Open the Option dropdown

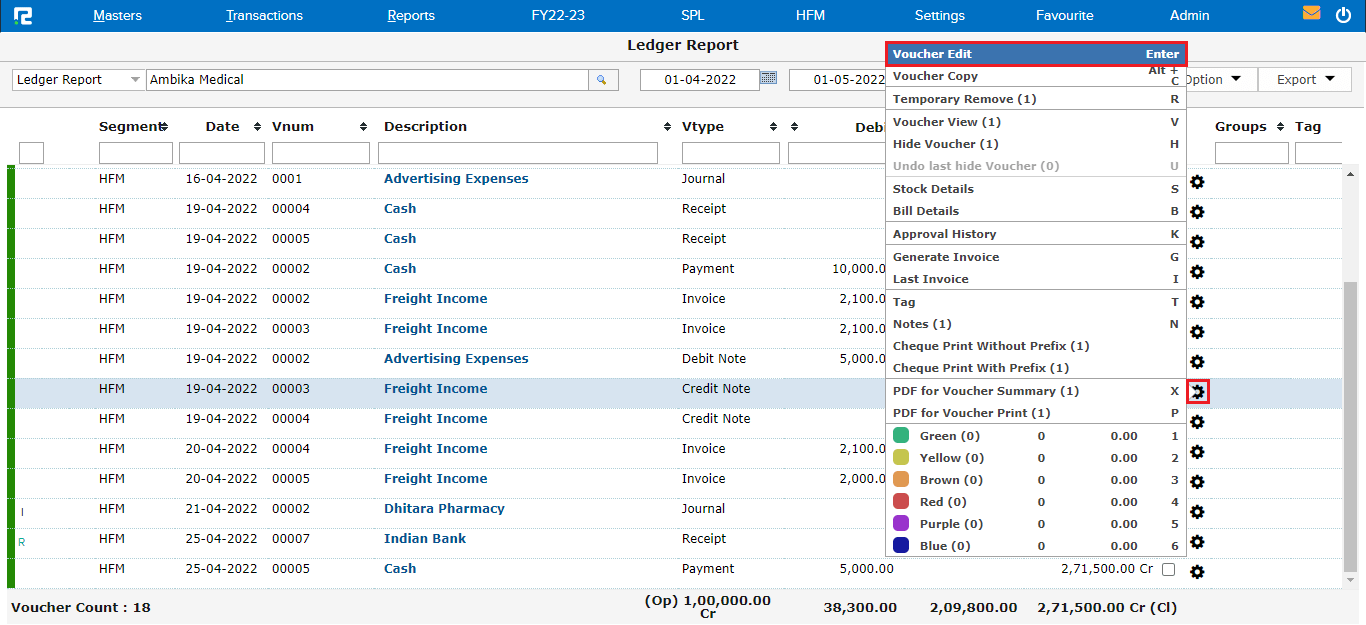1214,80
